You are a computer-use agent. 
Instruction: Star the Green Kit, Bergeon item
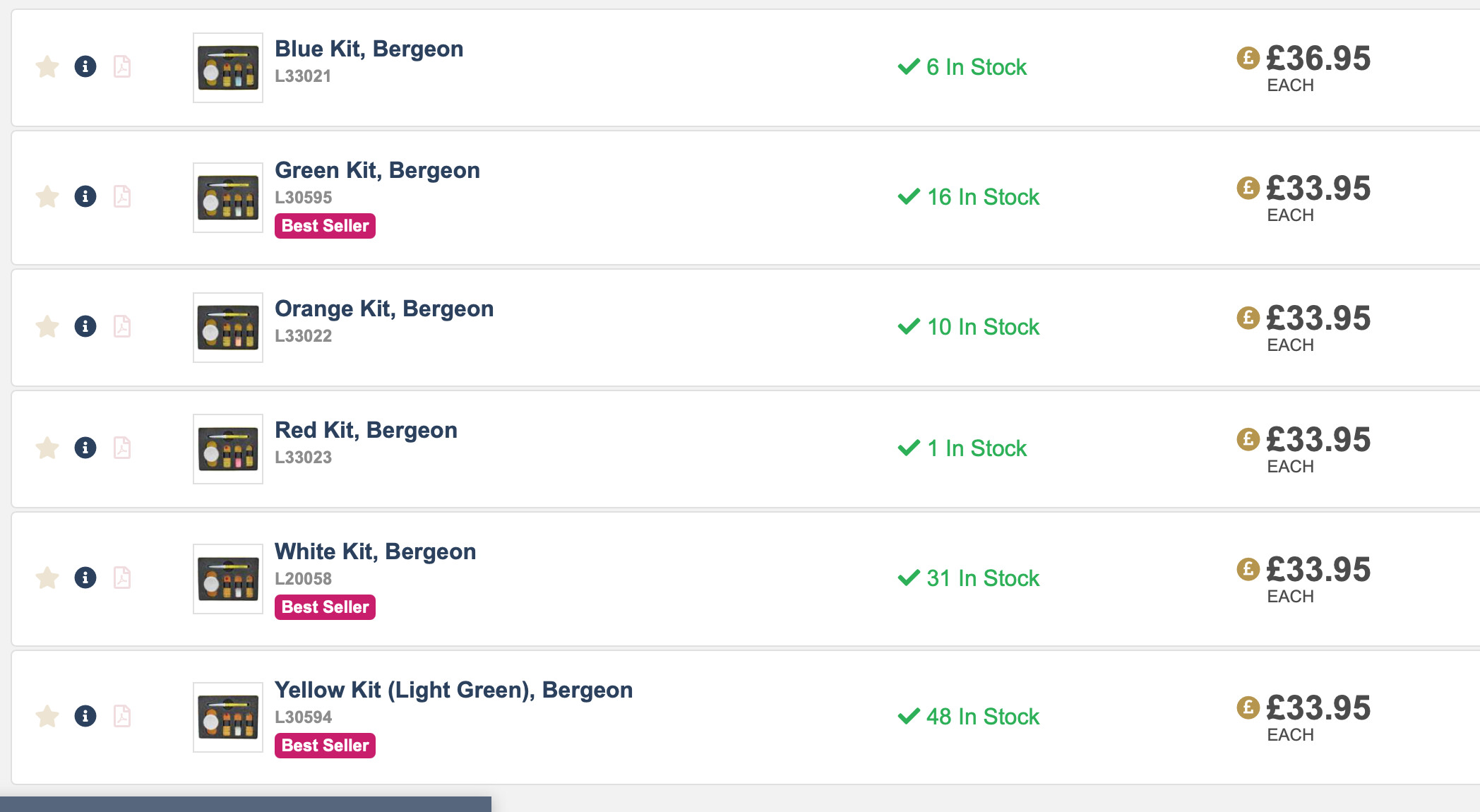coord(47,197)
